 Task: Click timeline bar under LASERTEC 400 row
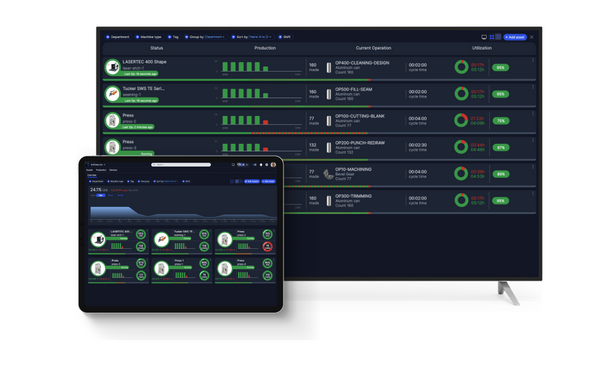319,80
